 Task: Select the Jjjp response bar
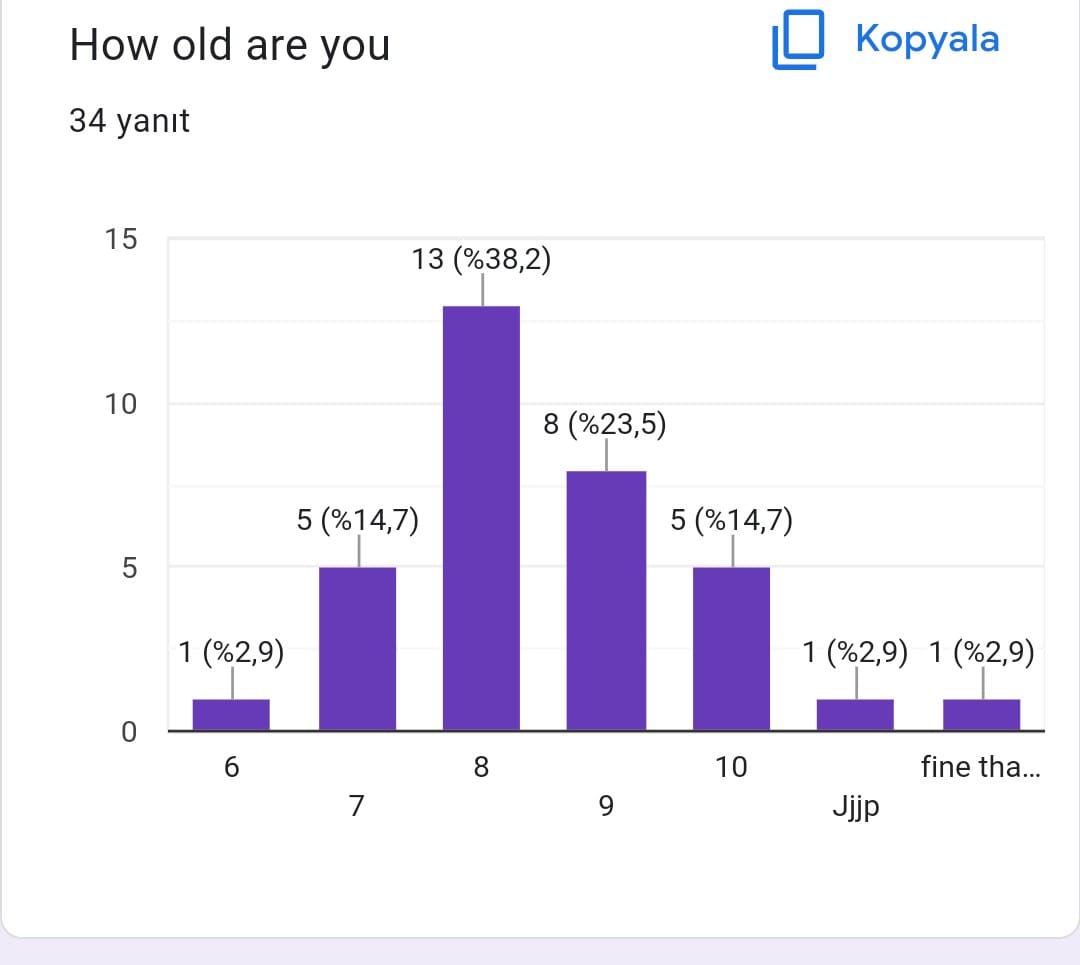point(855,714)
